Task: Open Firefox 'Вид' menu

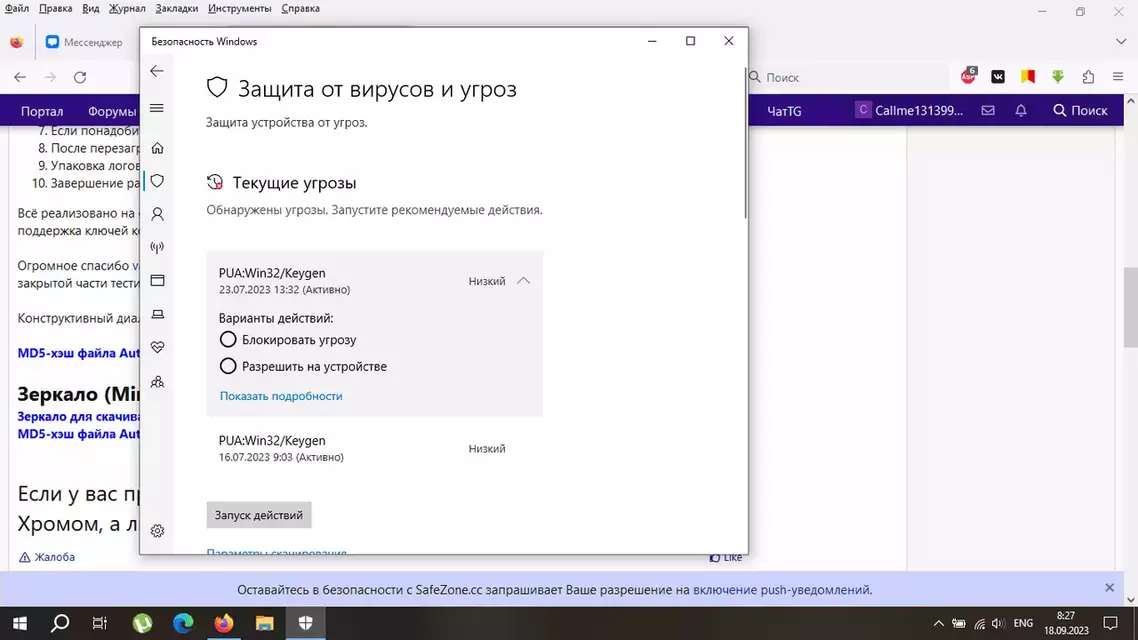Action: tap(91, 9)
